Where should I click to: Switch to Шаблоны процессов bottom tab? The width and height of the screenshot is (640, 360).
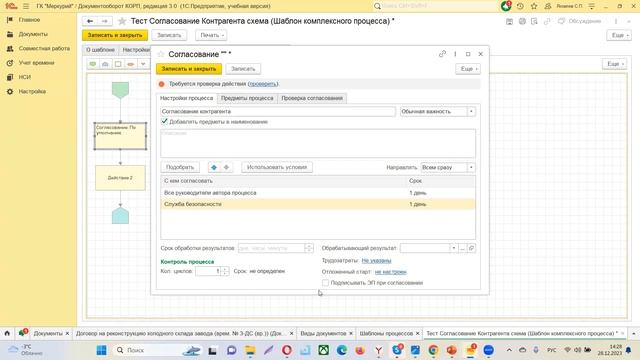386,333
